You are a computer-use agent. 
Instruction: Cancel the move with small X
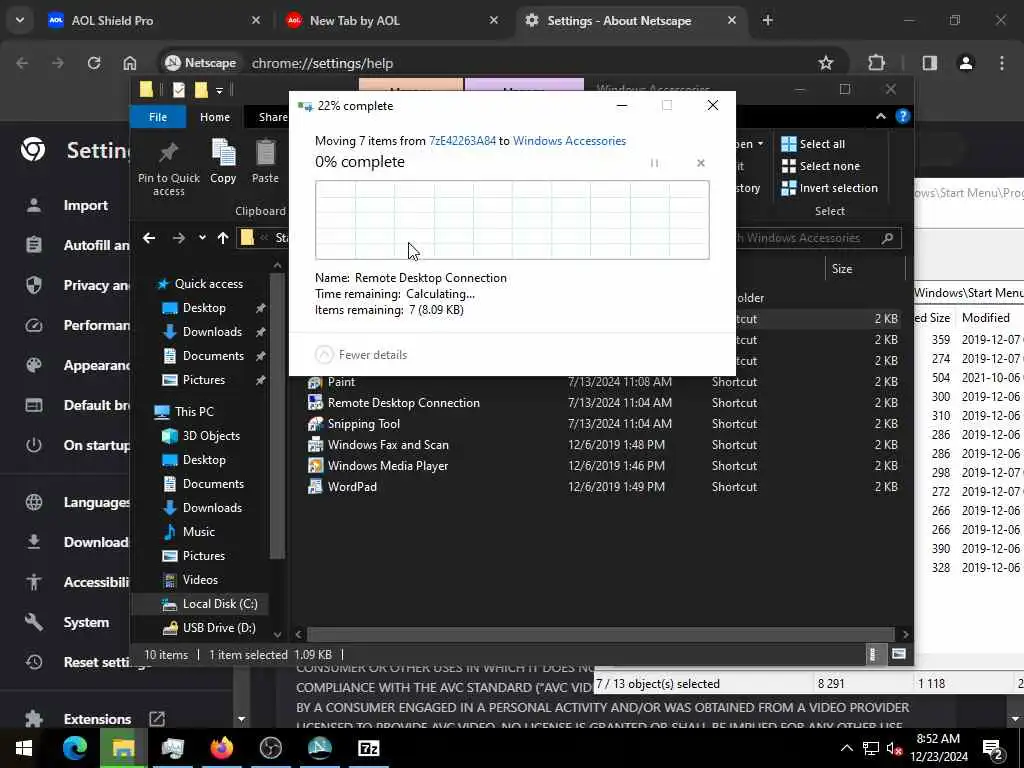click(701, 163)
